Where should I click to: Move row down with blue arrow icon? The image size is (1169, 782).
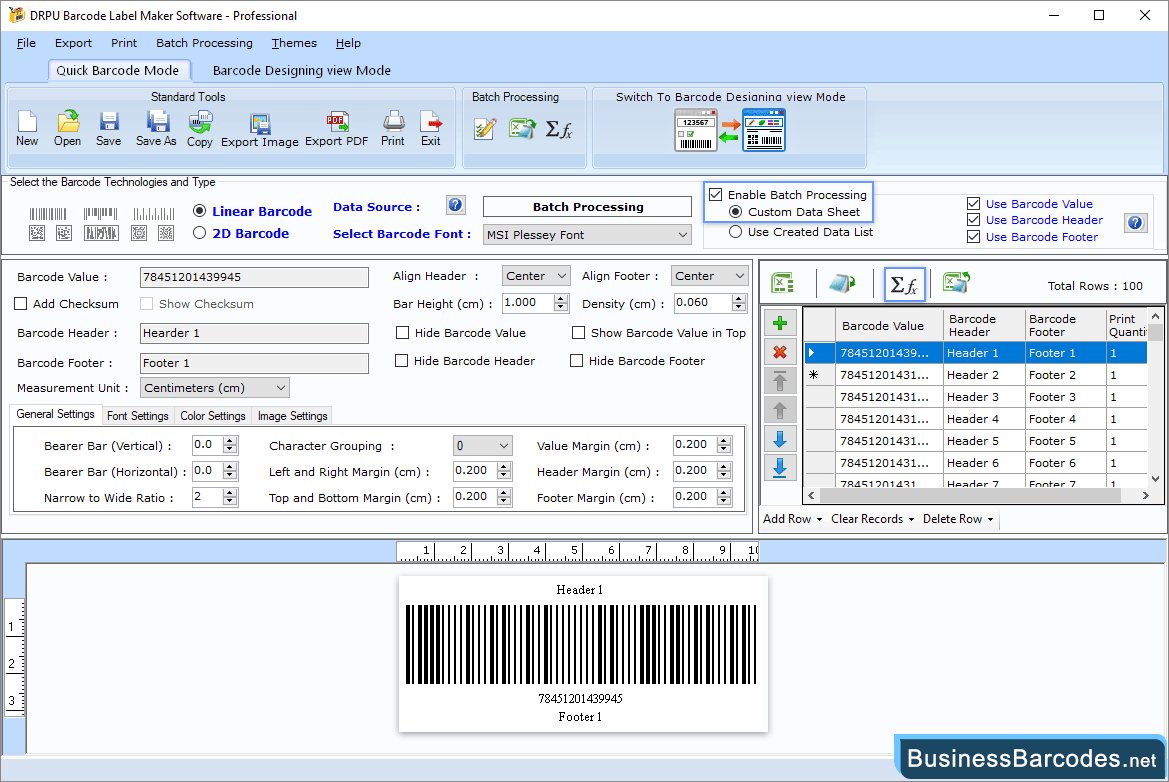(x=781, y=439)
